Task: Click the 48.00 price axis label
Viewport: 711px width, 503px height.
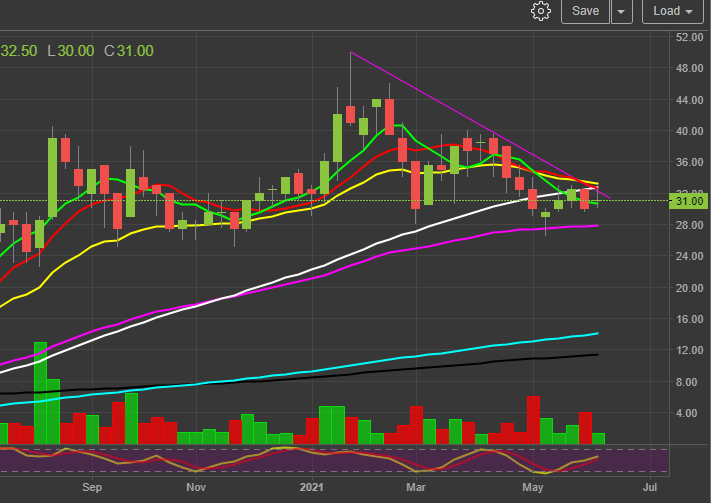Action: coord(689,68)
